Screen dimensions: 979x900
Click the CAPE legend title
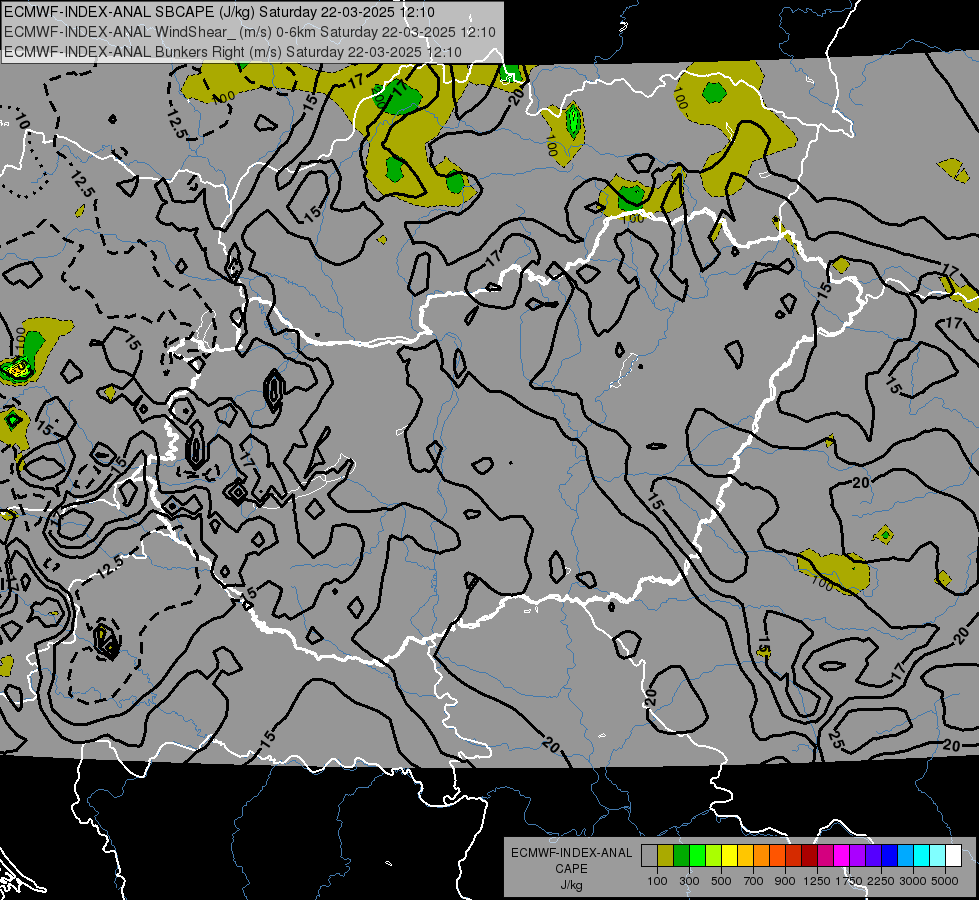(571, 869)
